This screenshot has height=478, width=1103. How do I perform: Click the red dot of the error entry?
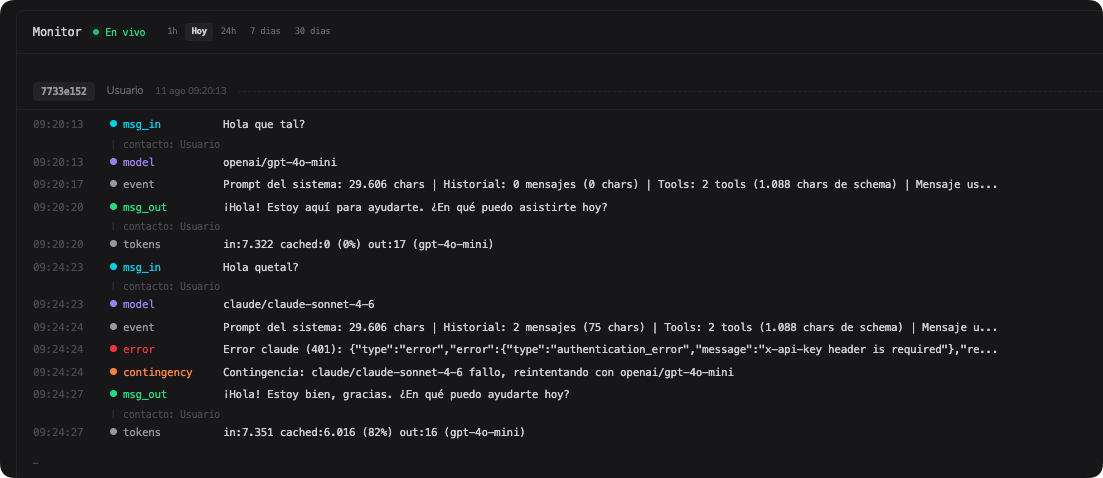[x=113, y=349]
